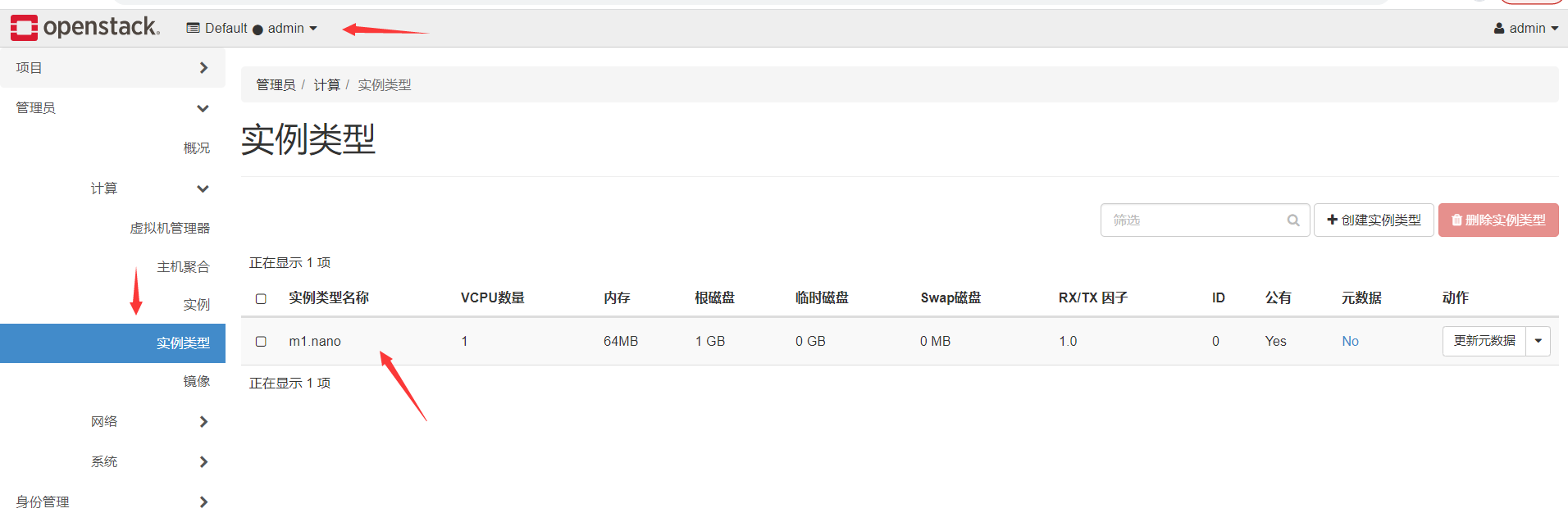Image resolution: width=1568 pixels, height=513 pixels.
Task: Click the Yes public cell
Action: click(1275, 341)
